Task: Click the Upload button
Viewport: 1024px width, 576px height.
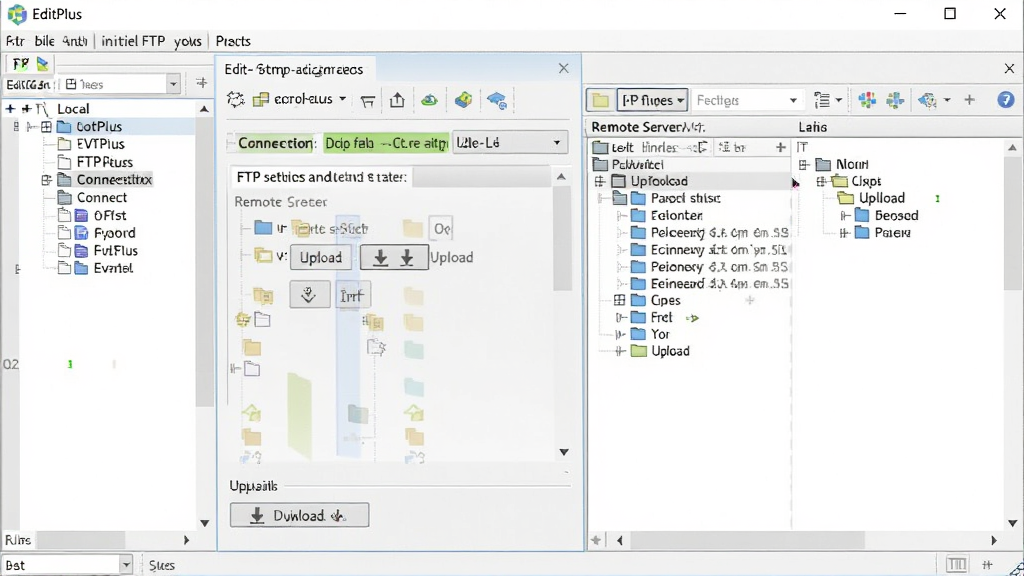Action: click(x=321, y=257)
